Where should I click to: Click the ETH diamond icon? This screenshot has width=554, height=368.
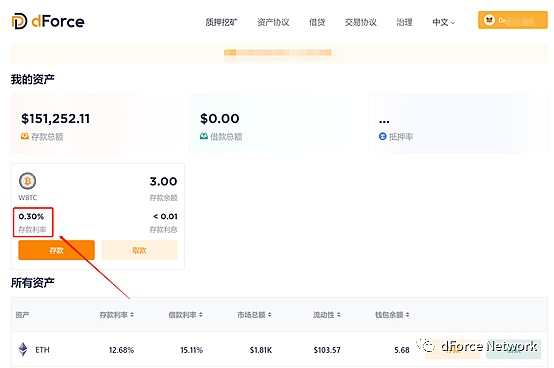(23, 349)
